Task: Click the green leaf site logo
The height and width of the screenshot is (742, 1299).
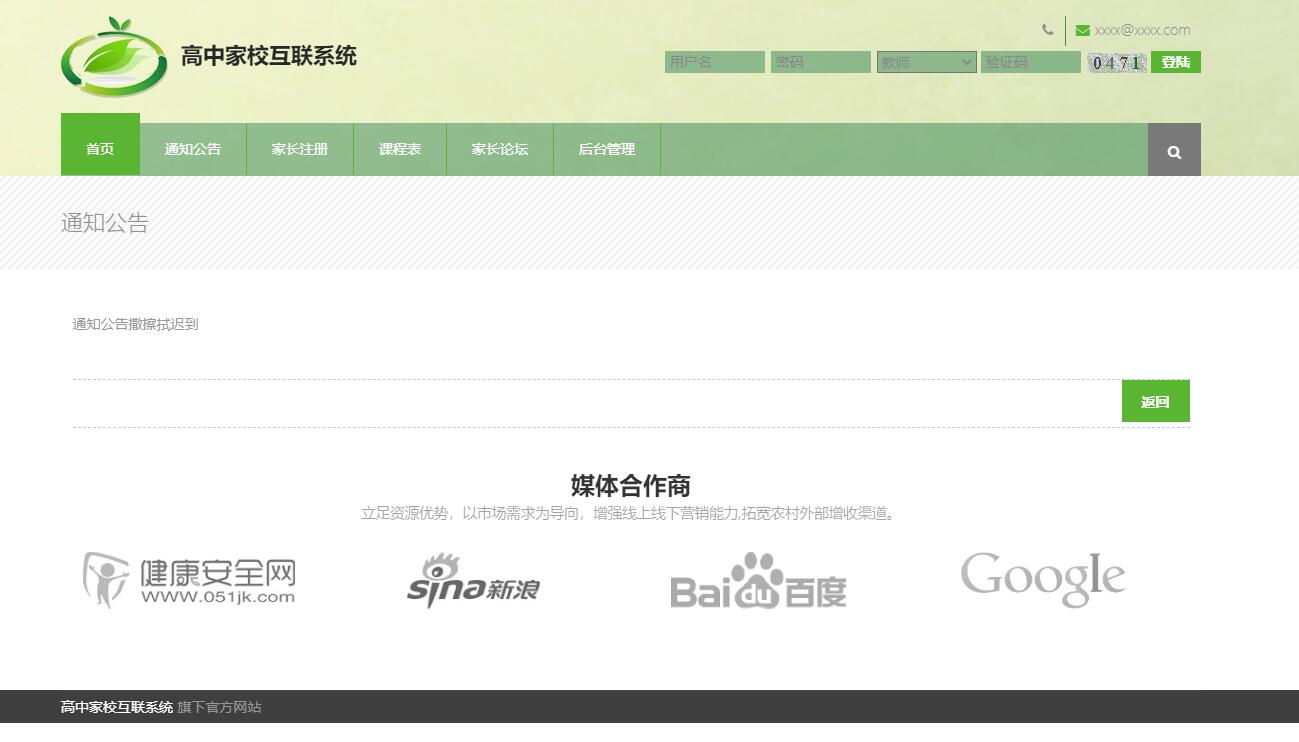Action: coord(117,57)
